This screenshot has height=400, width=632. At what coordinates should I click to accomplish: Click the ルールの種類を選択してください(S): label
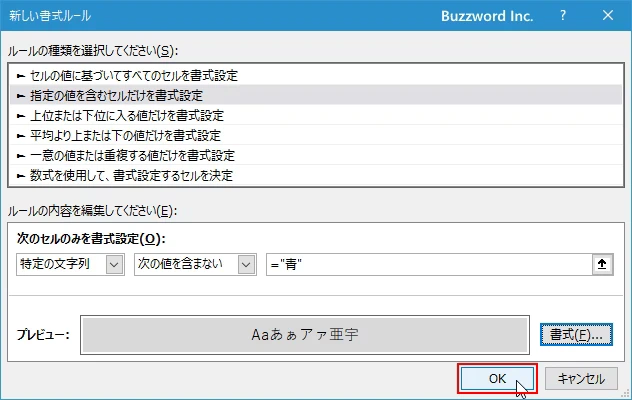93,51
